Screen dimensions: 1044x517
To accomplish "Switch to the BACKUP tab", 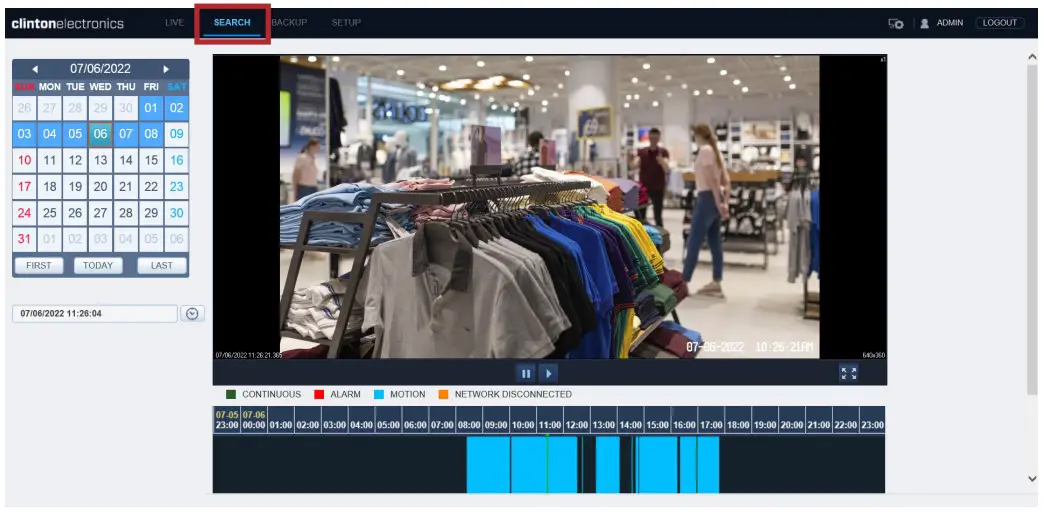I will [x=289, y=23].
